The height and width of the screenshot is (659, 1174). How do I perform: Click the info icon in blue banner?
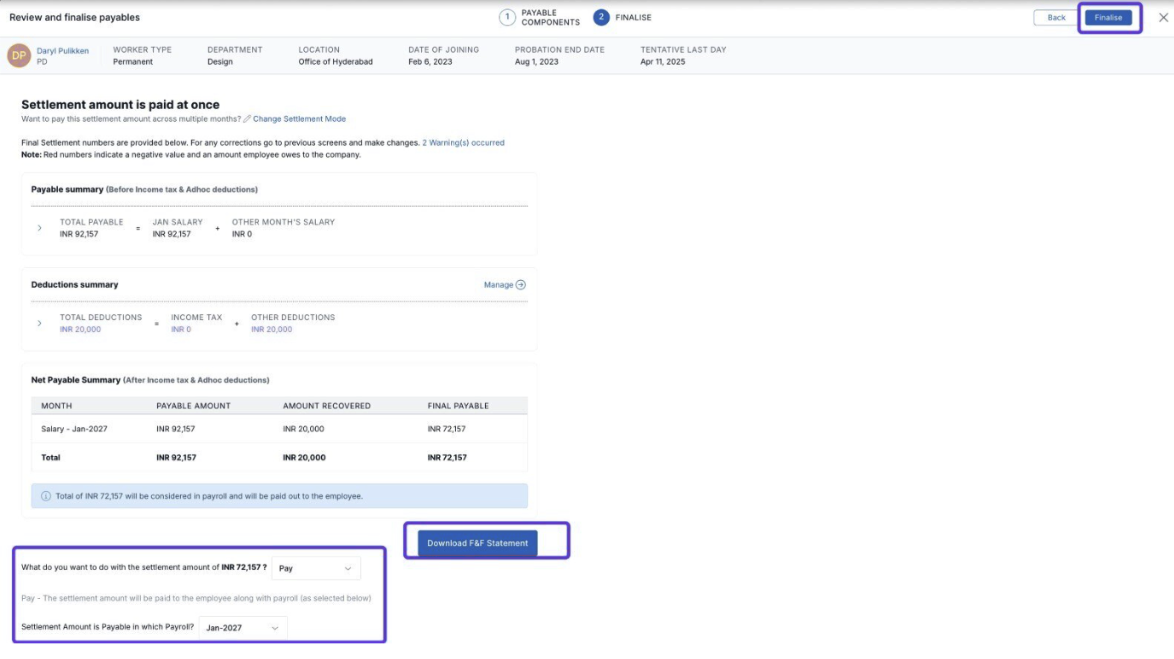point(46,496)
